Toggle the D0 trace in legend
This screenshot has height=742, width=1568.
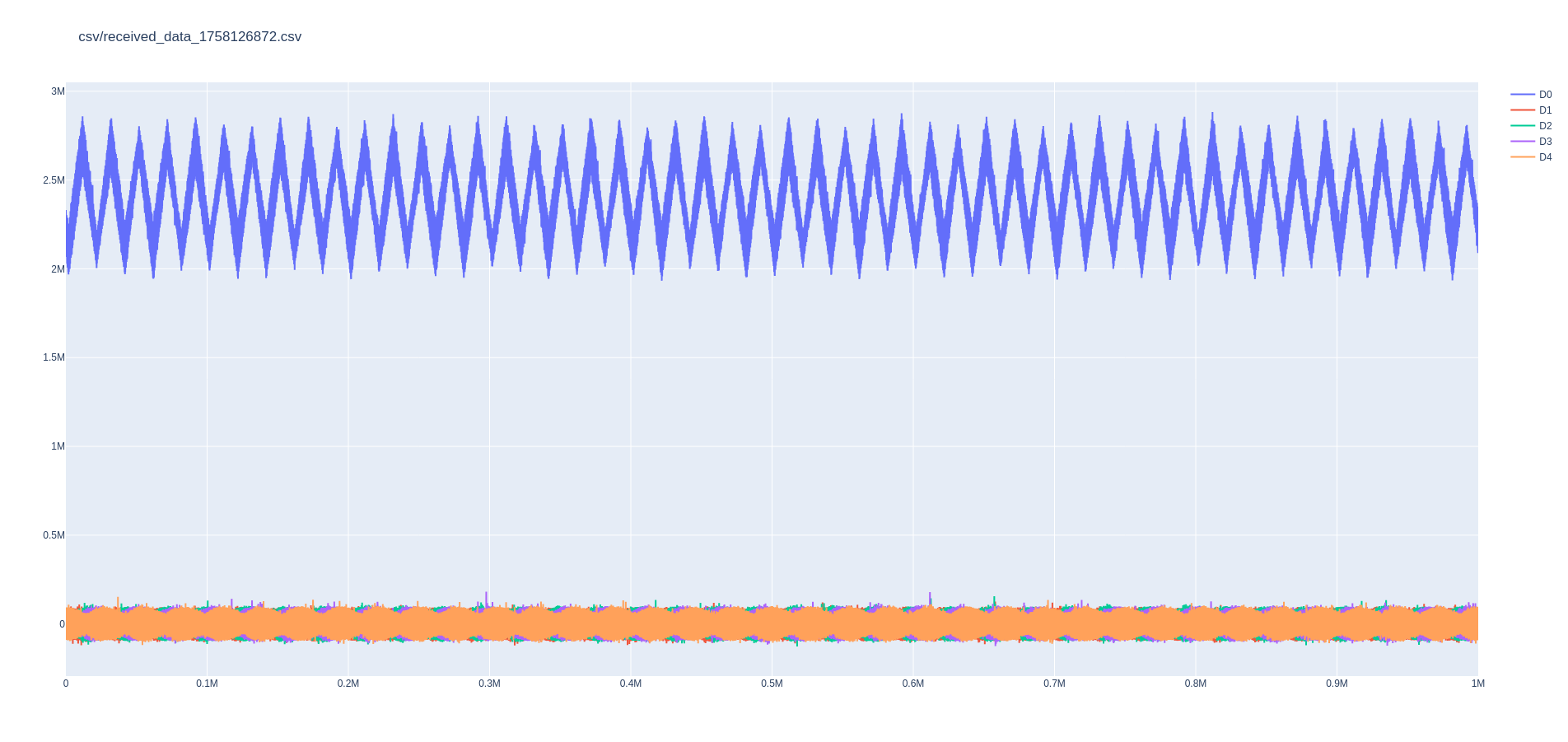click(1544, 95)
